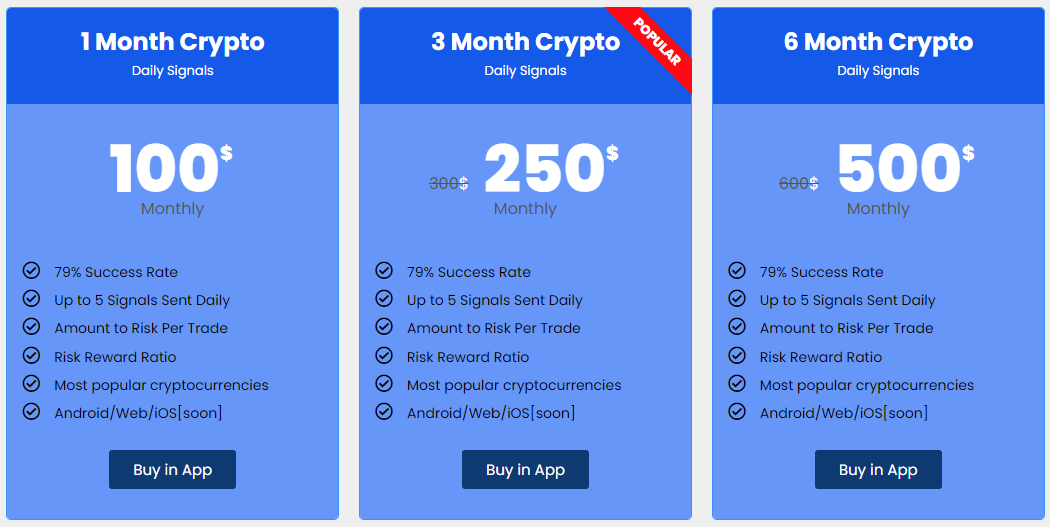The image size is (1050, 527).
Task: Click checkmark next to Risk Reward Ratio in 3 Month plan
Action: [384, 355]
